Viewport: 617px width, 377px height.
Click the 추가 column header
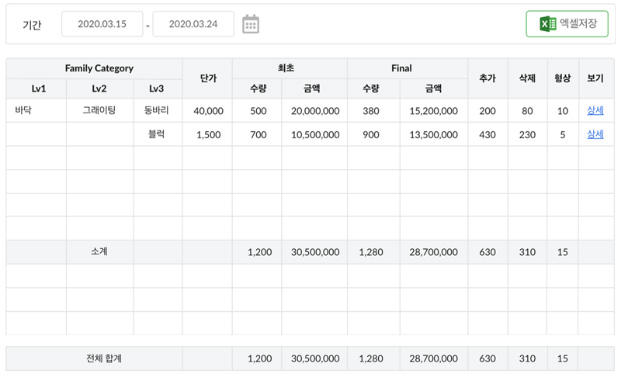tap(488, 78)
